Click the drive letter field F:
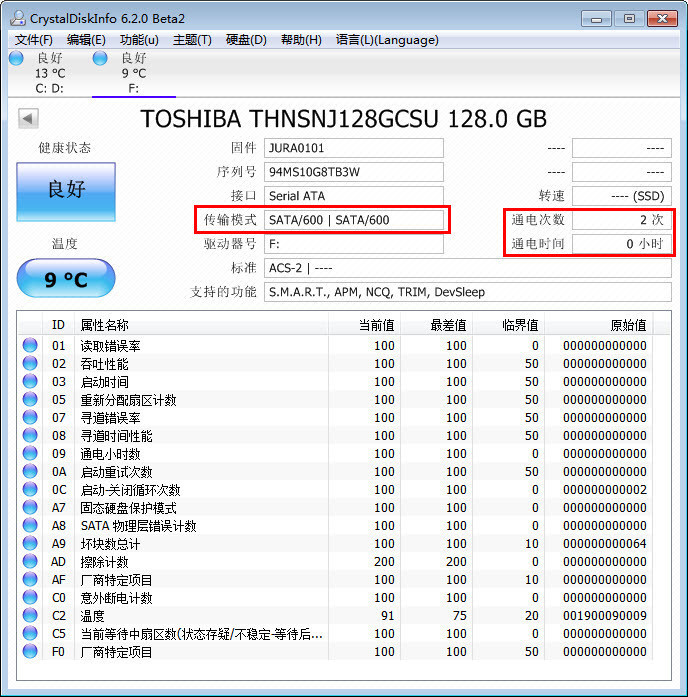This screenshot has height=697, width=688. point(354,244)
